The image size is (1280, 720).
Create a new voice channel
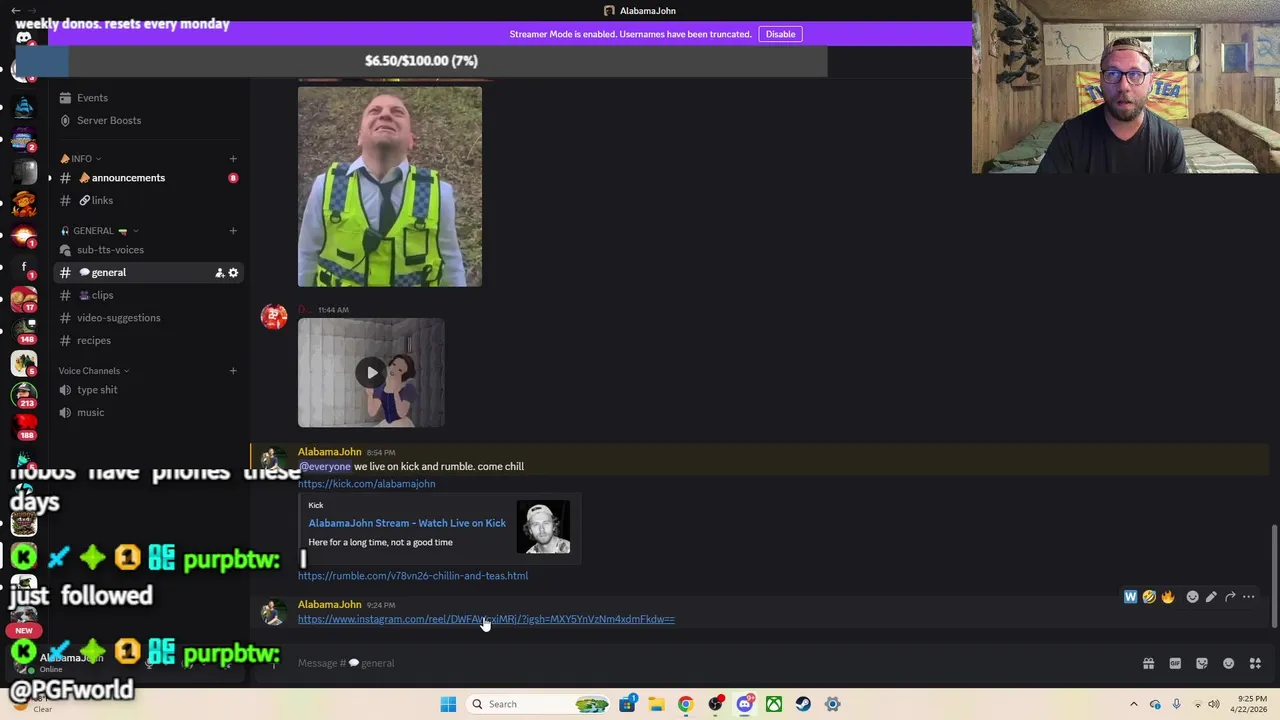point(233,371)
